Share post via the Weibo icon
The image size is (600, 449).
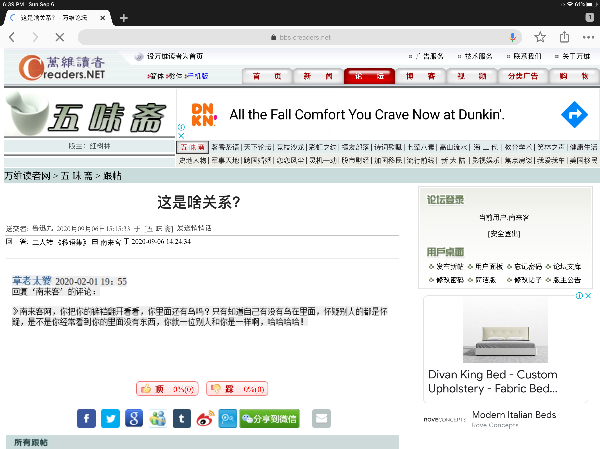[x=205, y=418]
